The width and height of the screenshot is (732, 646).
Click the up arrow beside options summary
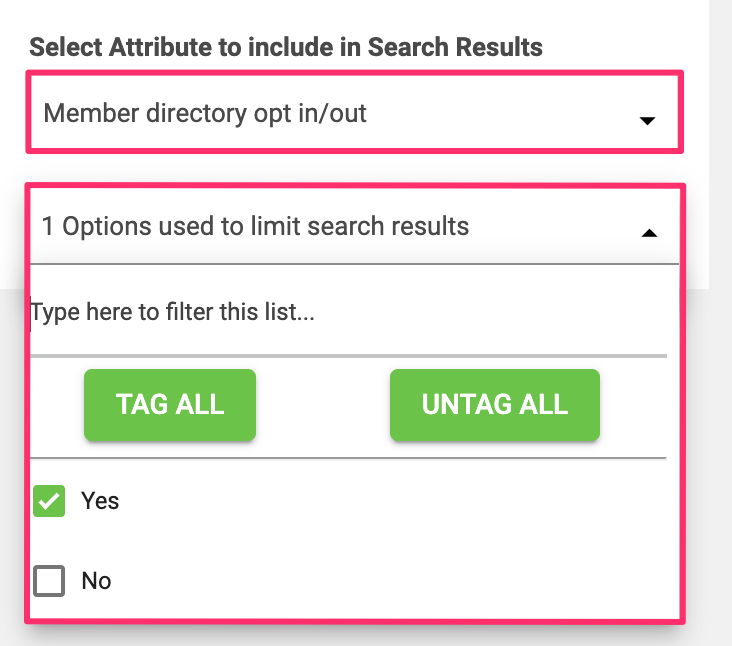(x=649, y=232)
